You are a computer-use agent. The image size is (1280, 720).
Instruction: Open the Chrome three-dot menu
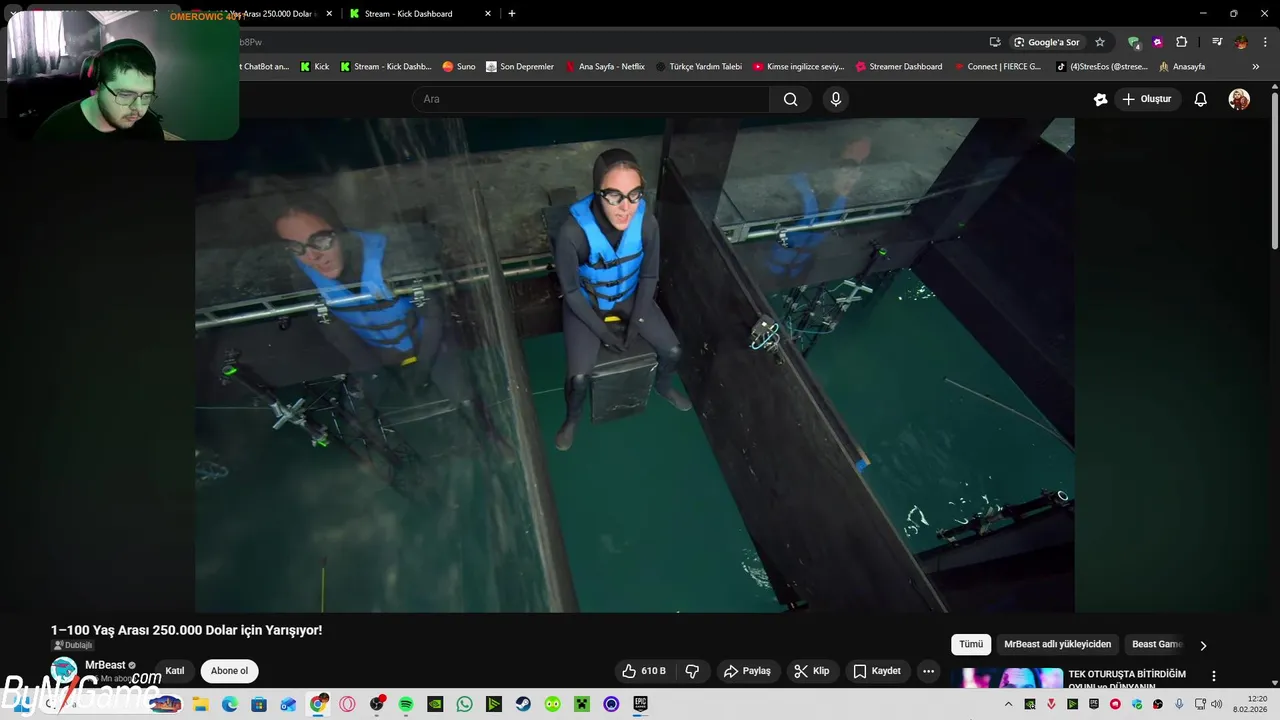1263,42
